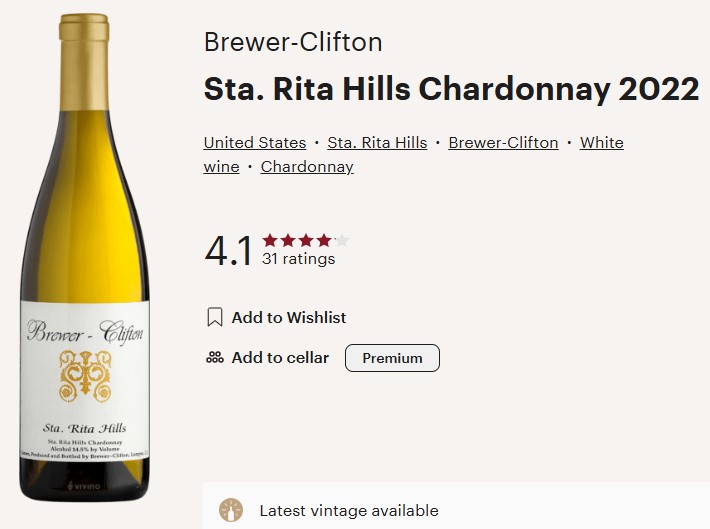Screen dimensions: 710x529
Task: Open the Chardonnay grape link
Action: [x=307, y=167]
